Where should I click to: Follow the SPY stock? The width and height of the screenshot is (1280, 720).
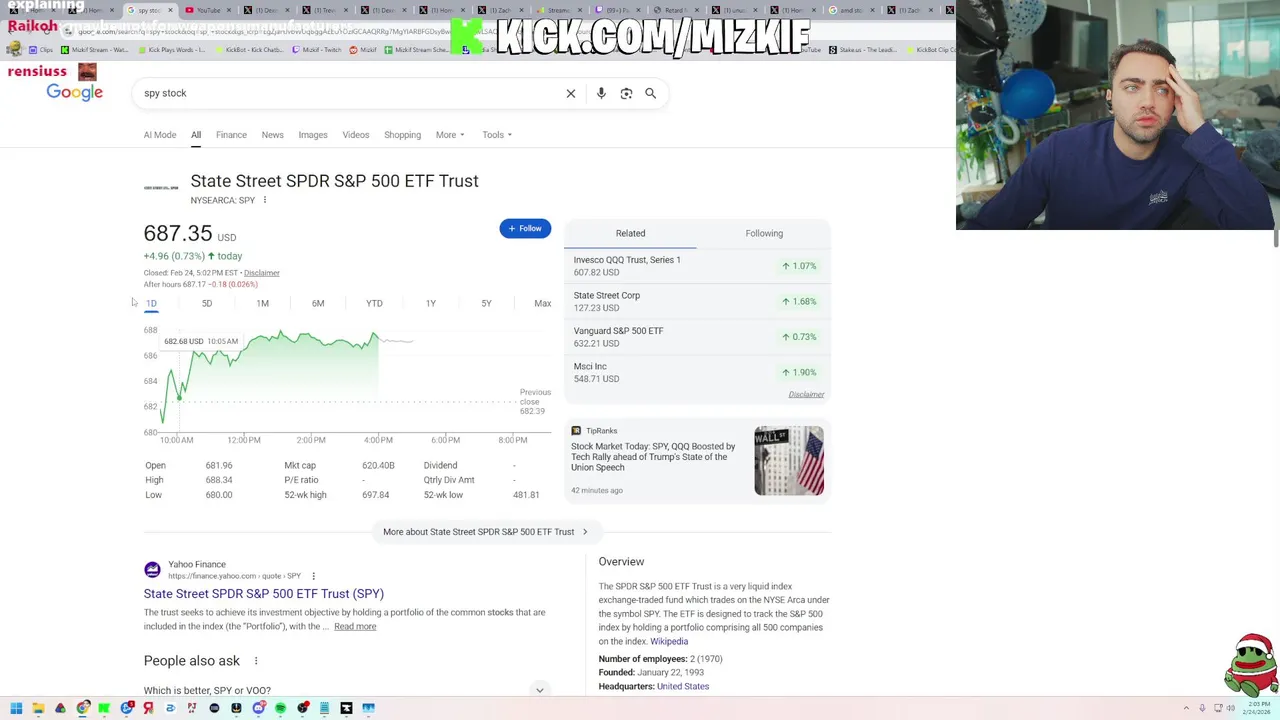(x=525, y=228)
